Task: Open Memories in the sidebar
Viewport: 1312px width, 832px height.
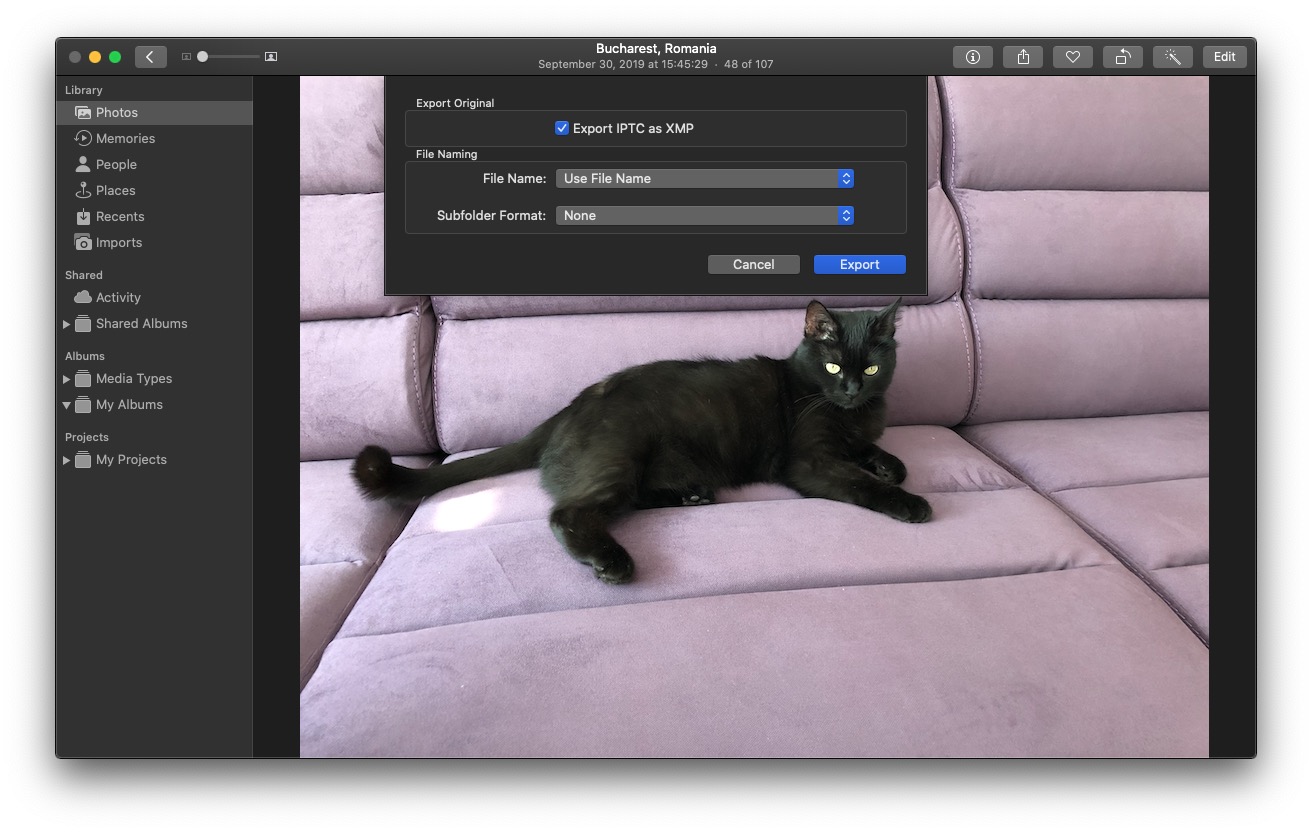Action: coord(125,139)
